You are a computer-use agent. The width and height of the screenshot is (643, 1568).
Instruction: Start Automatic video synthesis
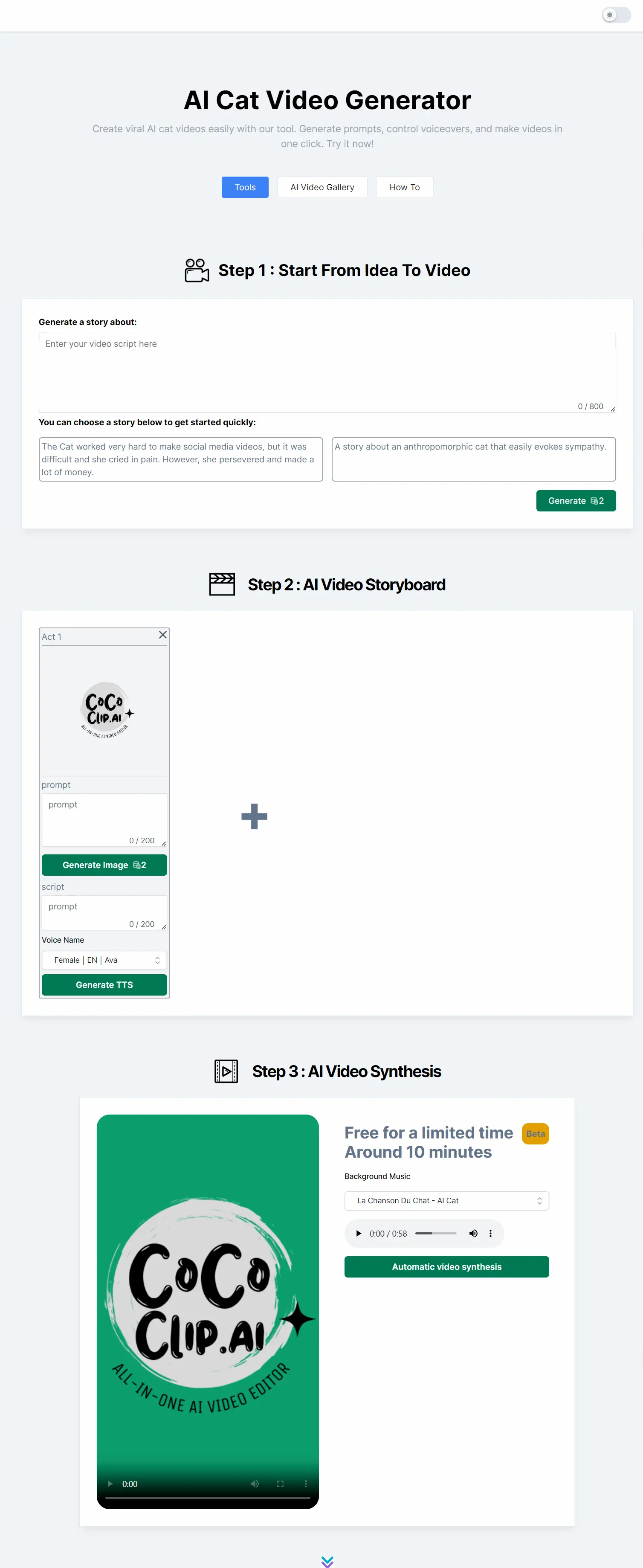pos(446,1267)
